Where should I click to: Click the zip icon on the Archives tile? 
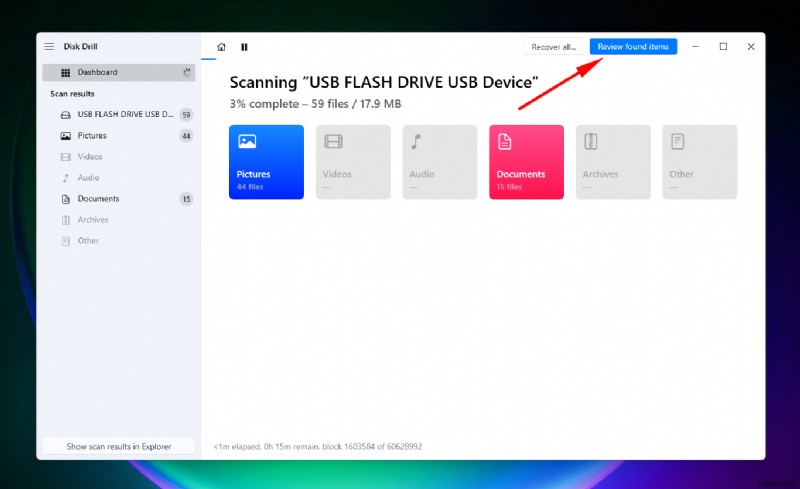(591, 141)
